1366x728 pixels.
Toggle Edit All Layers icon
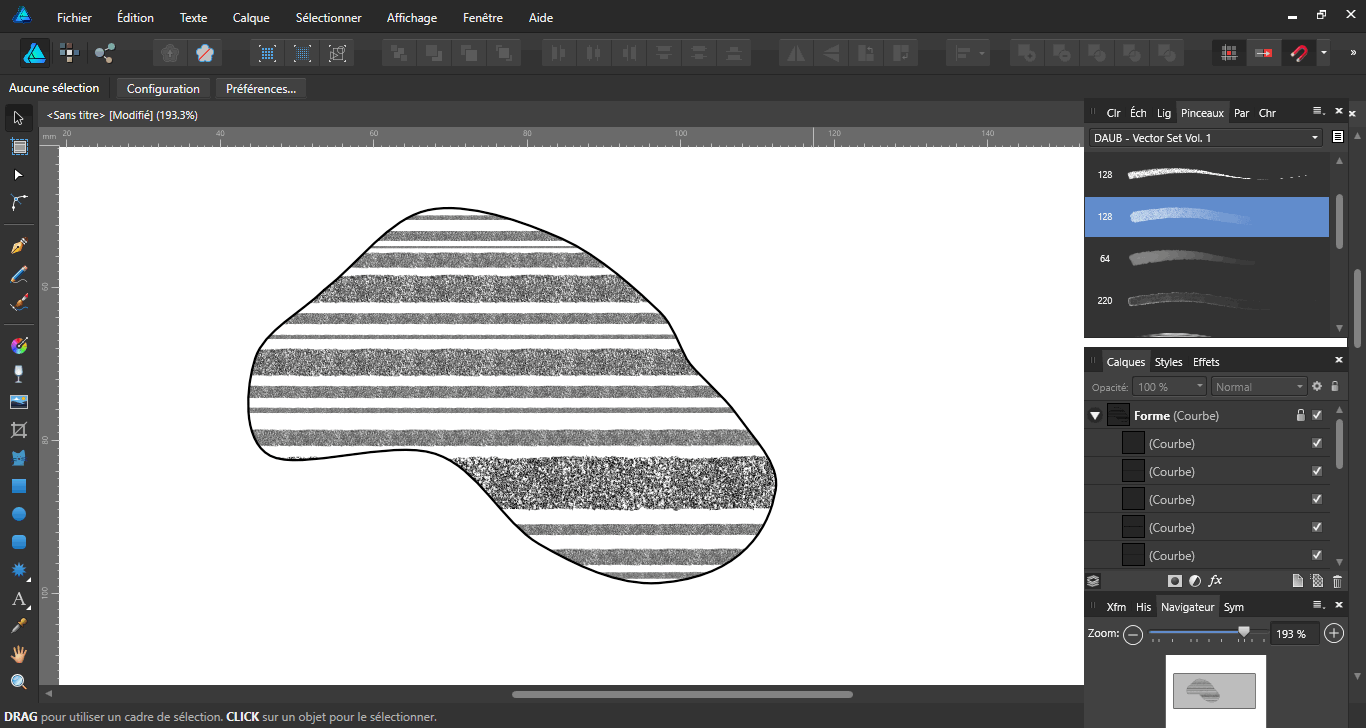tap(1093, 581)
